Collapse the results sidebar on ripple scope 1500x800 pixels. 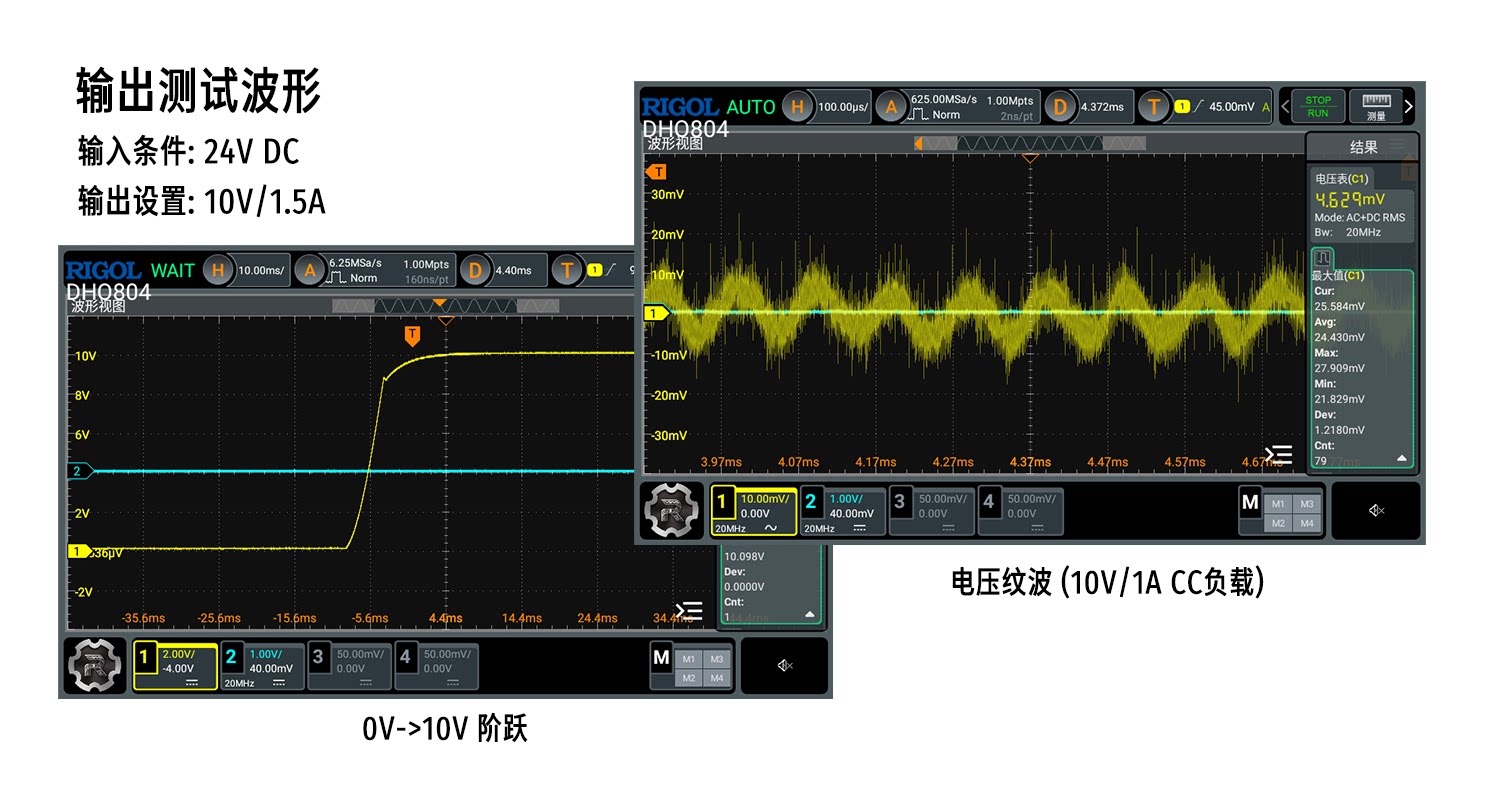[x=1278, y=455]
